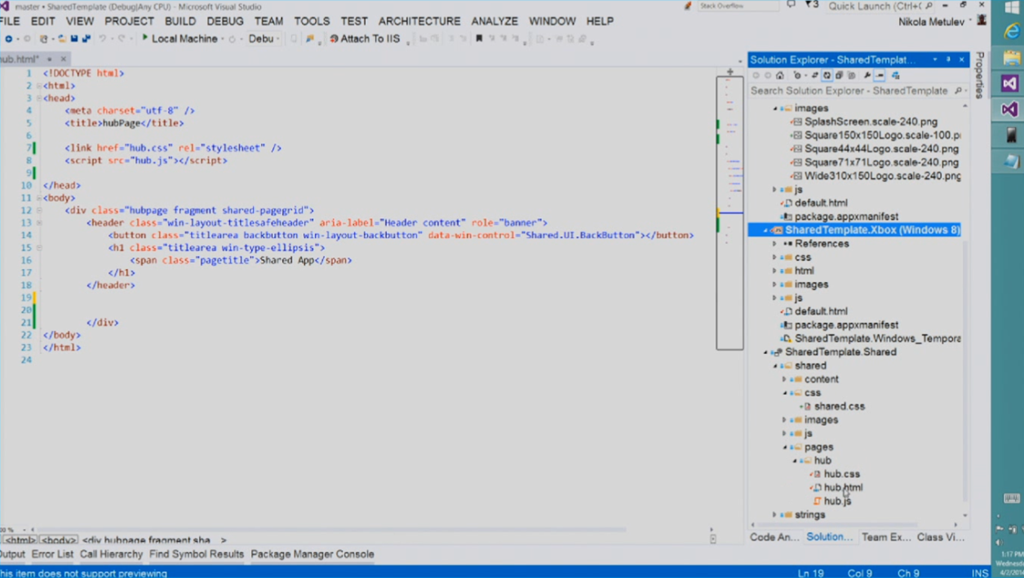Expand the strings folder node
The width and height of the screenshot is (1024, 578).
(775, 515)
